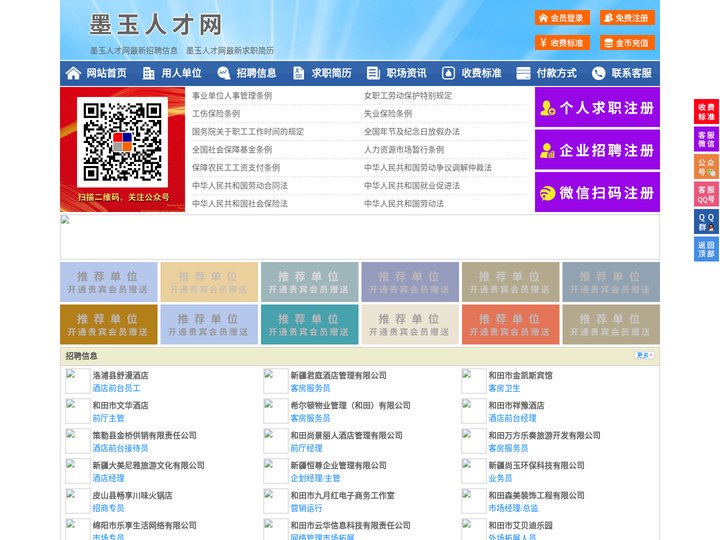Image resolution: width=720 pixels, height=540 pixels.
Task: Click the 墨玉人才网 site logo title
Action: click(156, 24)
